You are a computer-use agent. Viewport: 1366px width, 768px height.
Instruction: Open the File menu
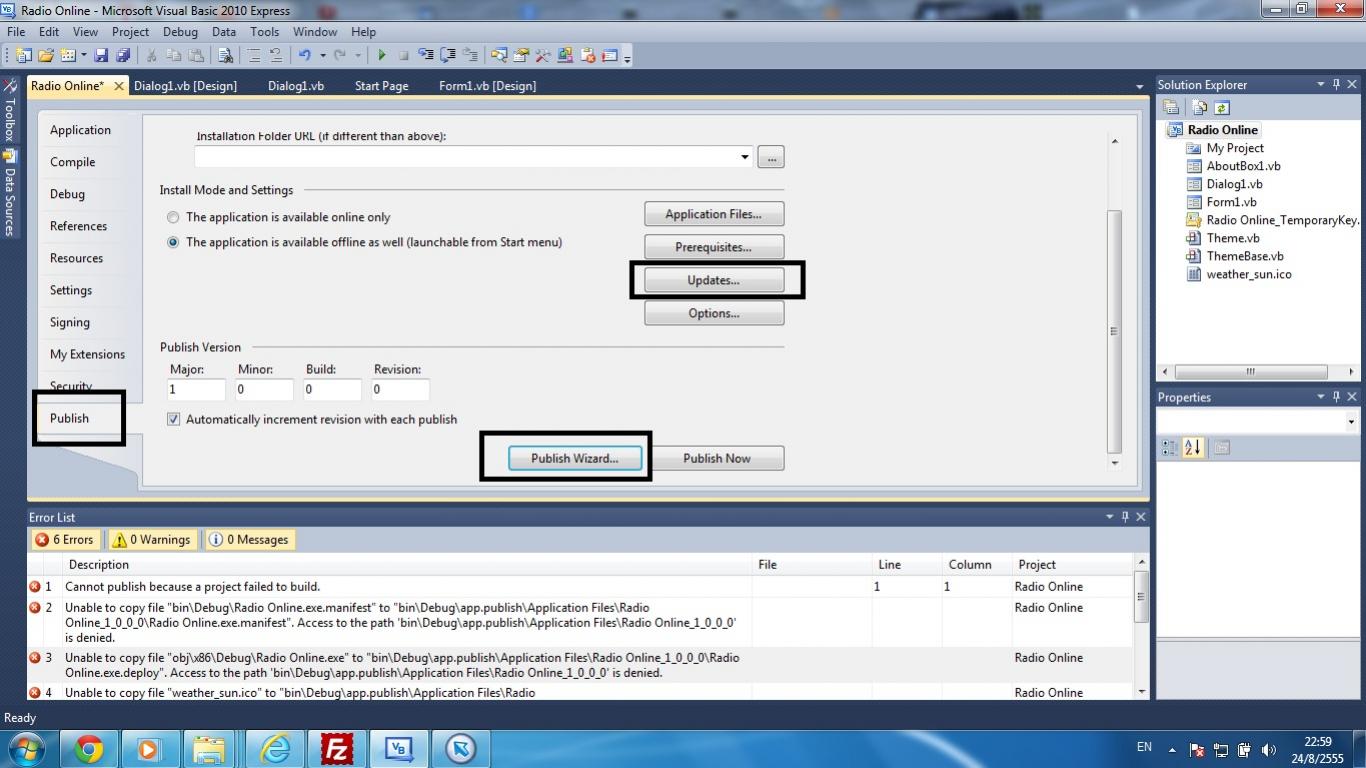[16, 32]
